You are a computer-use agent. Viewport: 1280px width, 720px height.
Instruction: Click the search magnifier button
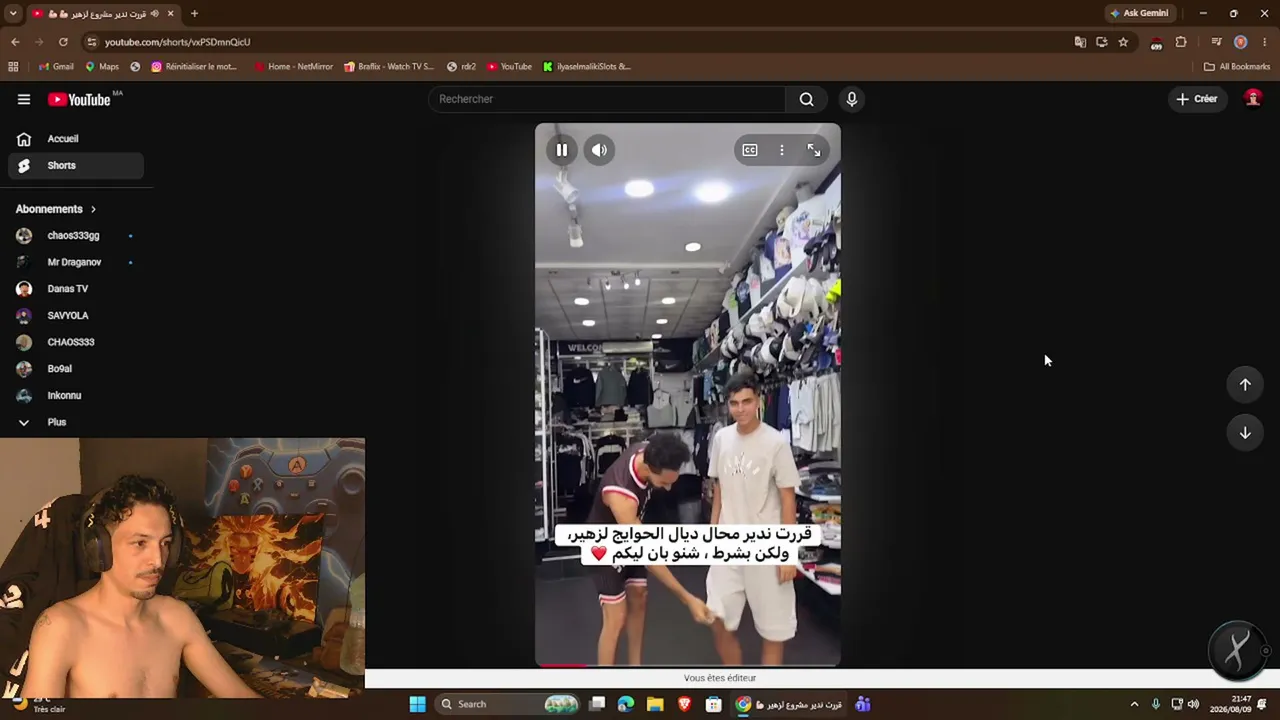pyautogui.click(x=806, y=99)
